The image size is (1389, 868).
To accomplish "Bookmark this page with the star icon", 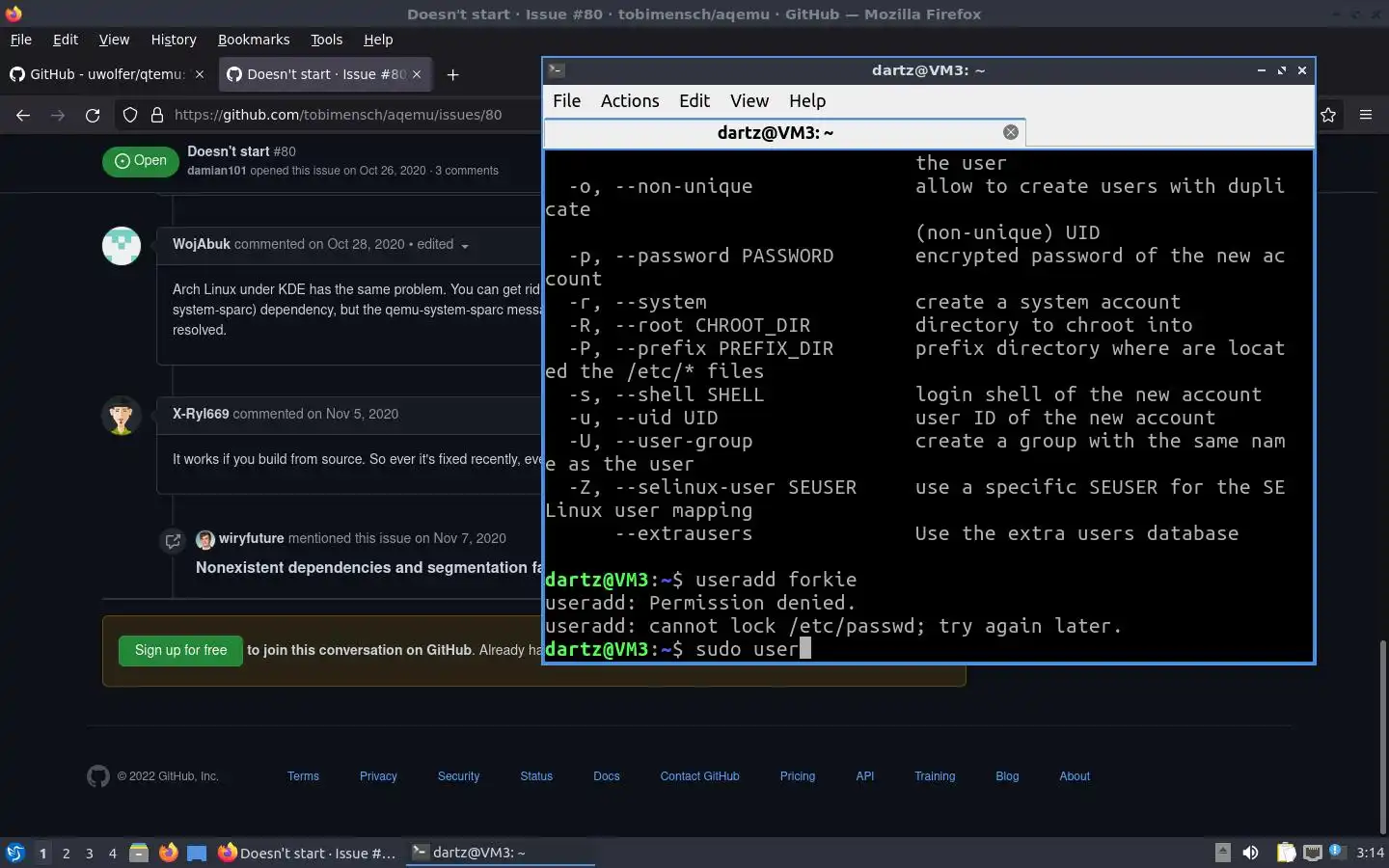I will click(1328, 115).
